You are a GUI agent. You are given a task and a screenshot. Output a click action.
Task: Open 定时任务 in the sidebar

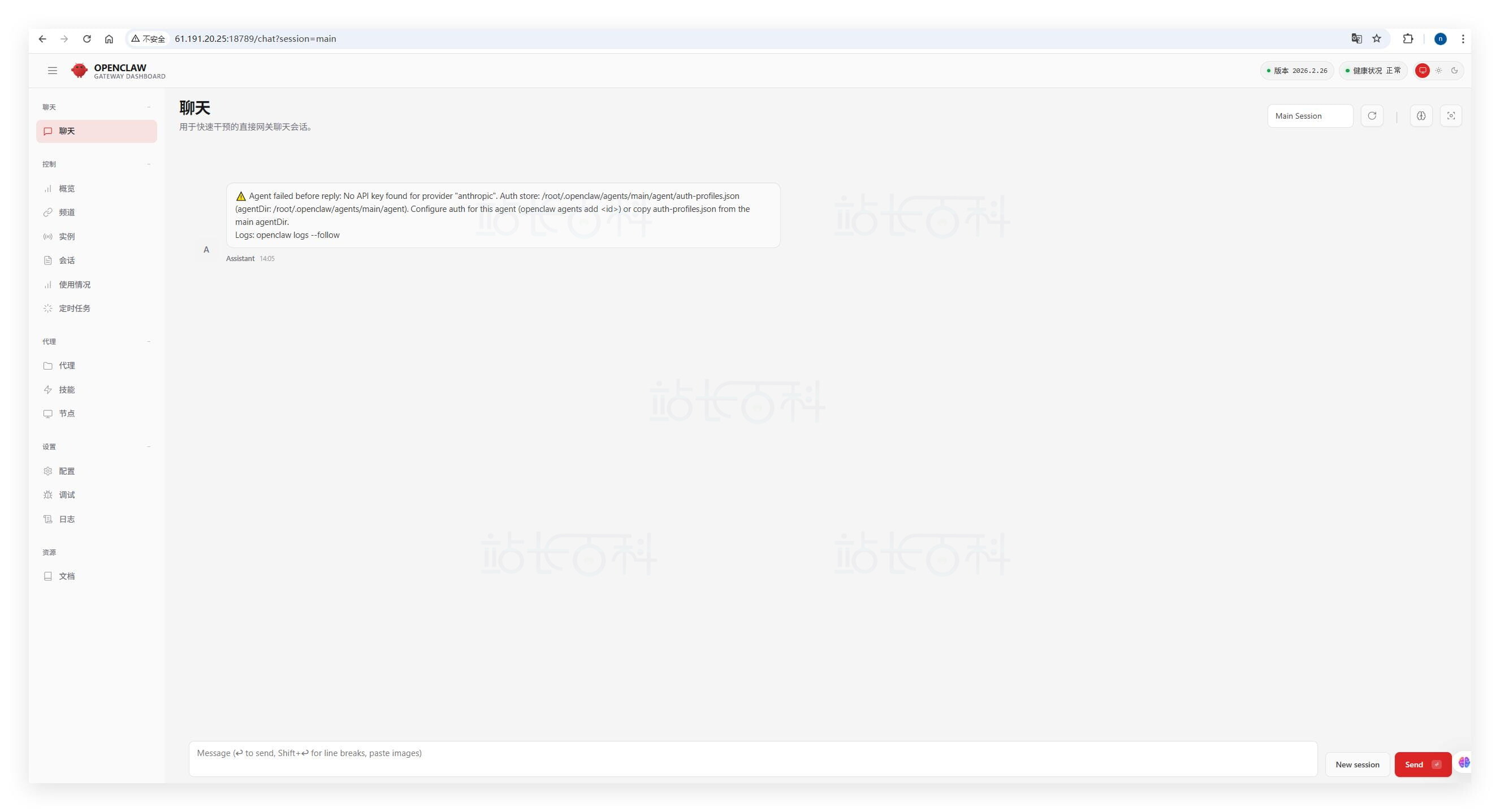pyautogui.click(x=75, y=309)
